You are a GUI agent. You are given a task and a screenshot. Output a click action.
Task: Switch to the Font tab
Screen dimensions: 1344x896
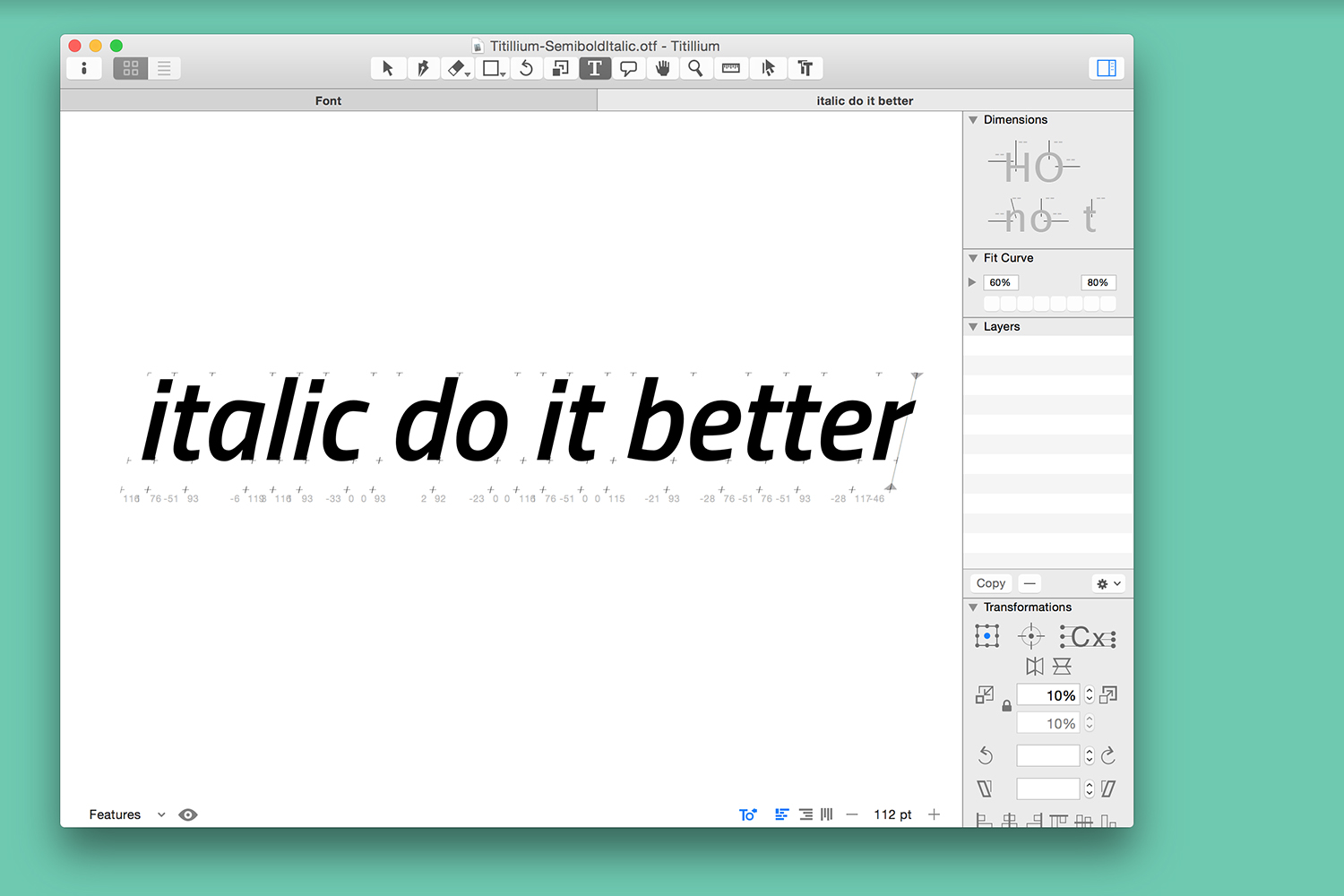pos(328,100)
